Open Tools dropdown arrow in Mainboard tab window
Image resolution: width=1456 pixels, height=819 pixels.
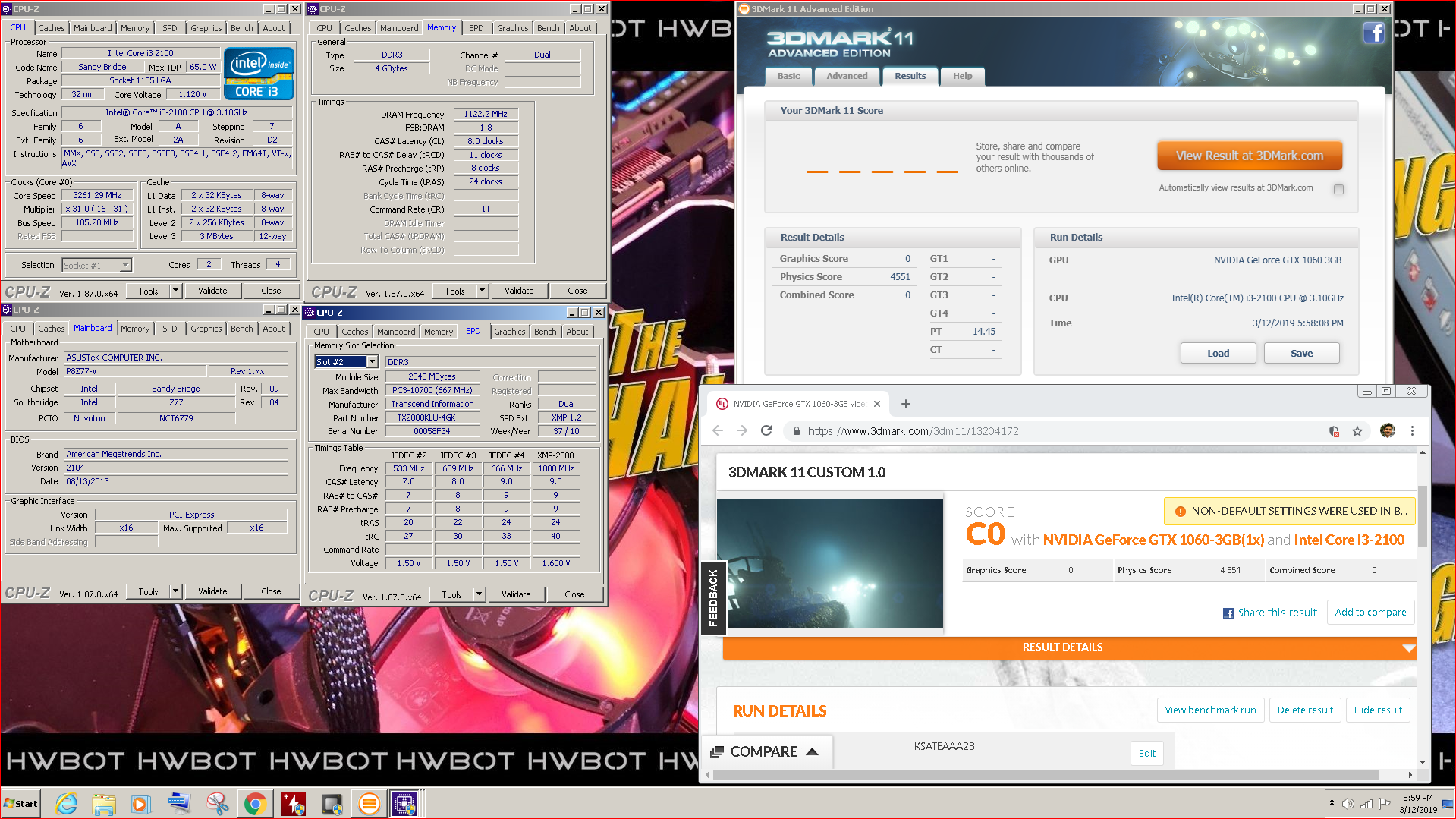point(176,591)
